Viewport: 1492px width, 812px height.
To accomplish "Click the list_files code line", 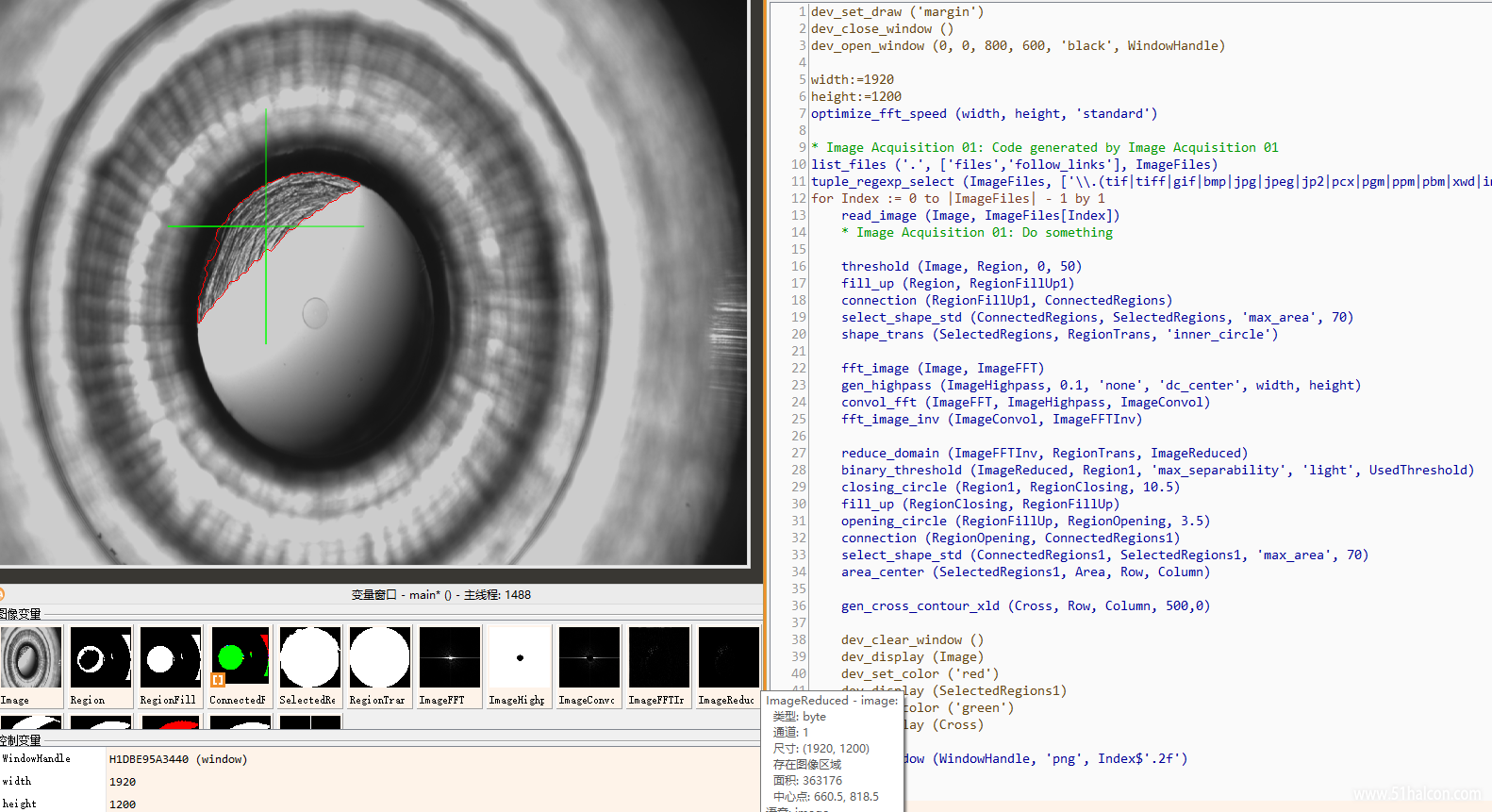I will click(1014, 164).
